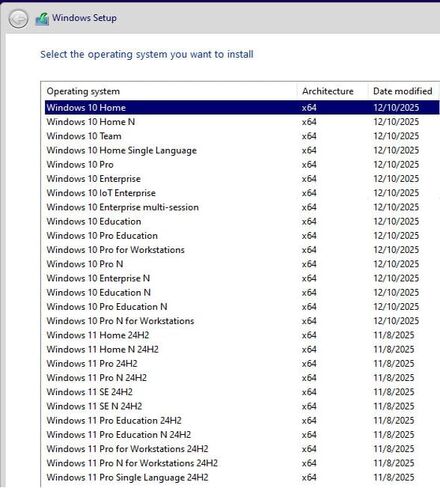
Task: Choose Windows 11 Pro Education N 24H2
Action: 242,435
